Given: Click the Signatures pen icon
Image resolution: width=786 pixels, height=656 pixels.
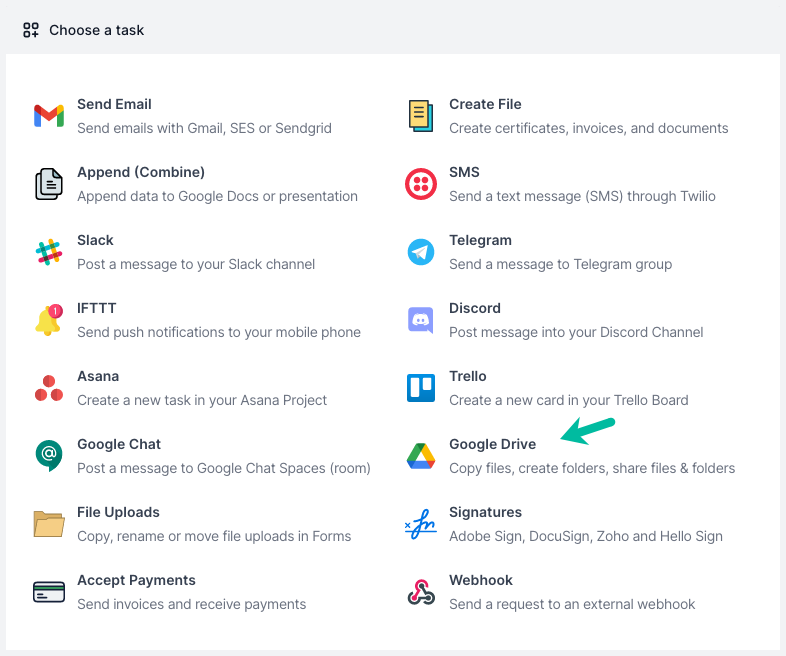Looking at the screenshot, I should point(421,524).
